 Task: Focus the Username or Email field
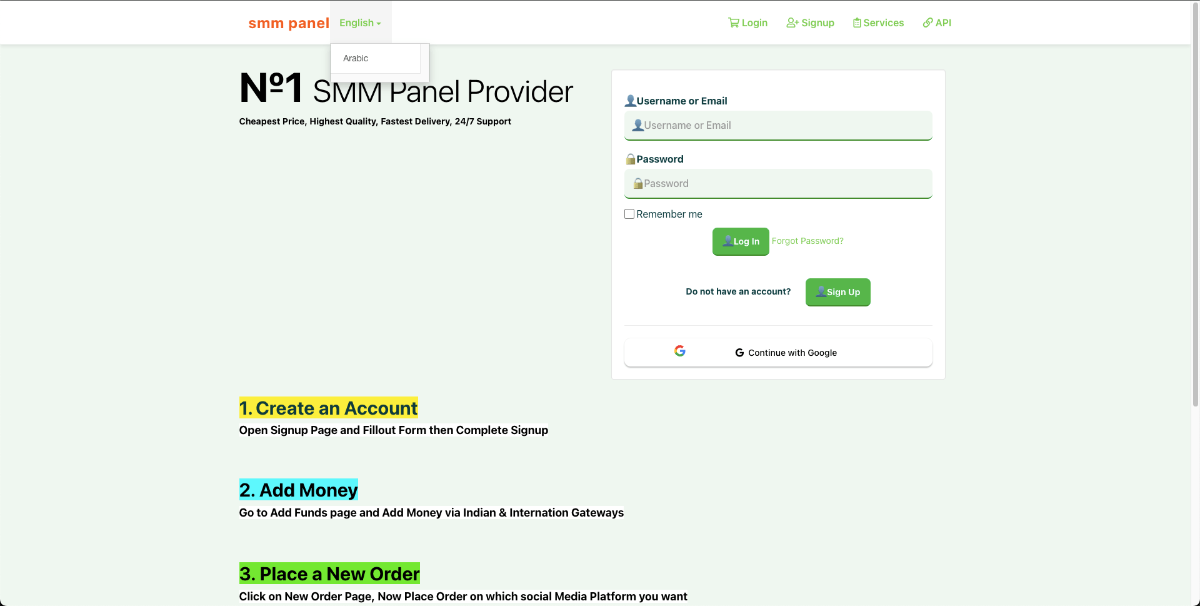tap(778, 125)
